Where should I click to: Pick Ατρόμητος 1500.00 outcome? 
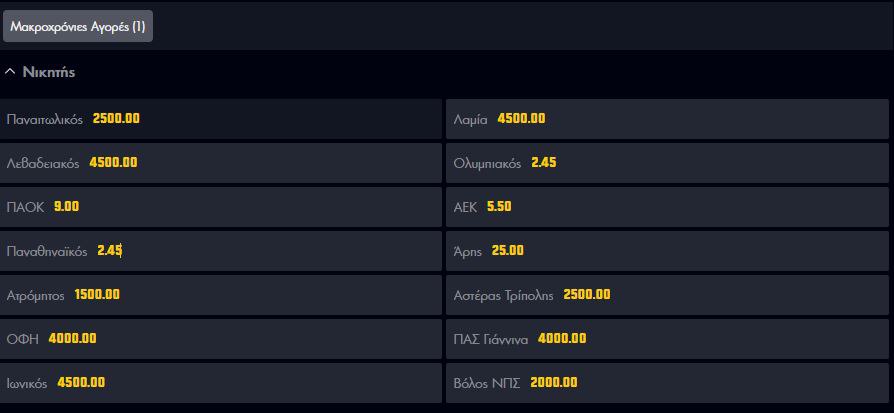point(221,294)
